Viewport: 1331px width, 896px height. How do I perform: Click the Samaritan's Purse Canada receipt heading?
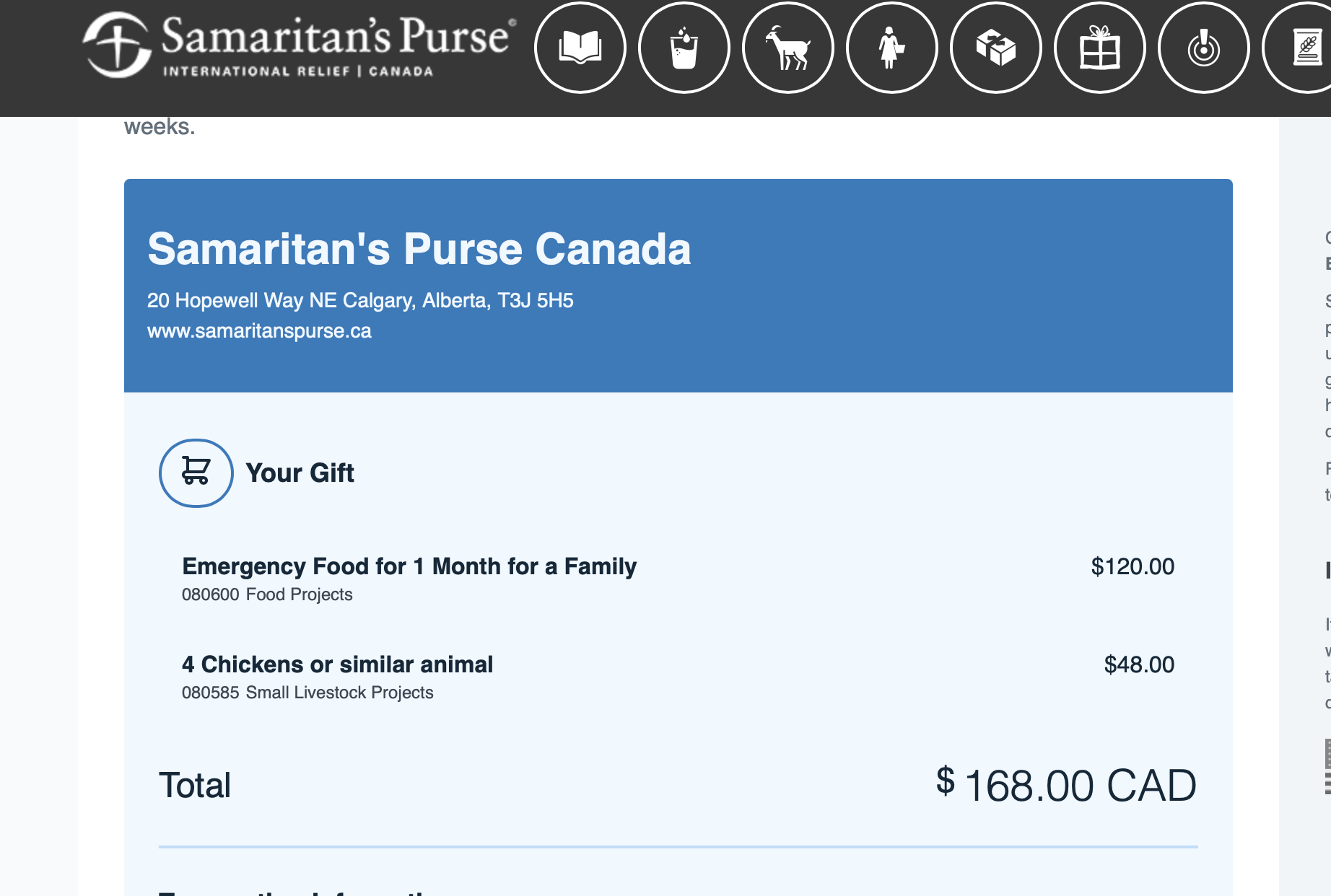point(419,249)
